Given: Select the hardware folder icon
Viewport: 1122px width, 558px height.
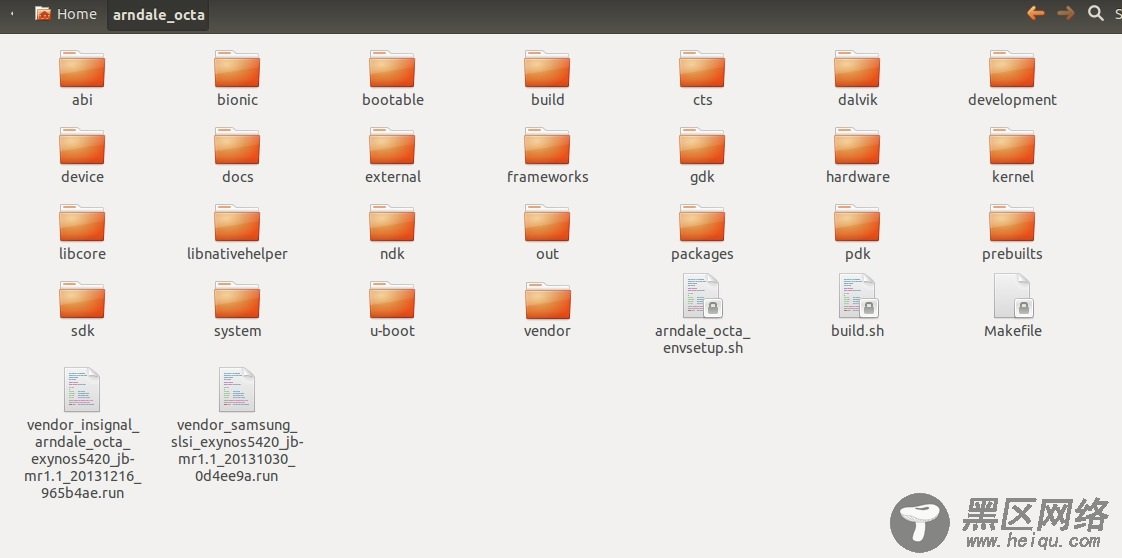Looking at the screenshot, I should [857, 146].
